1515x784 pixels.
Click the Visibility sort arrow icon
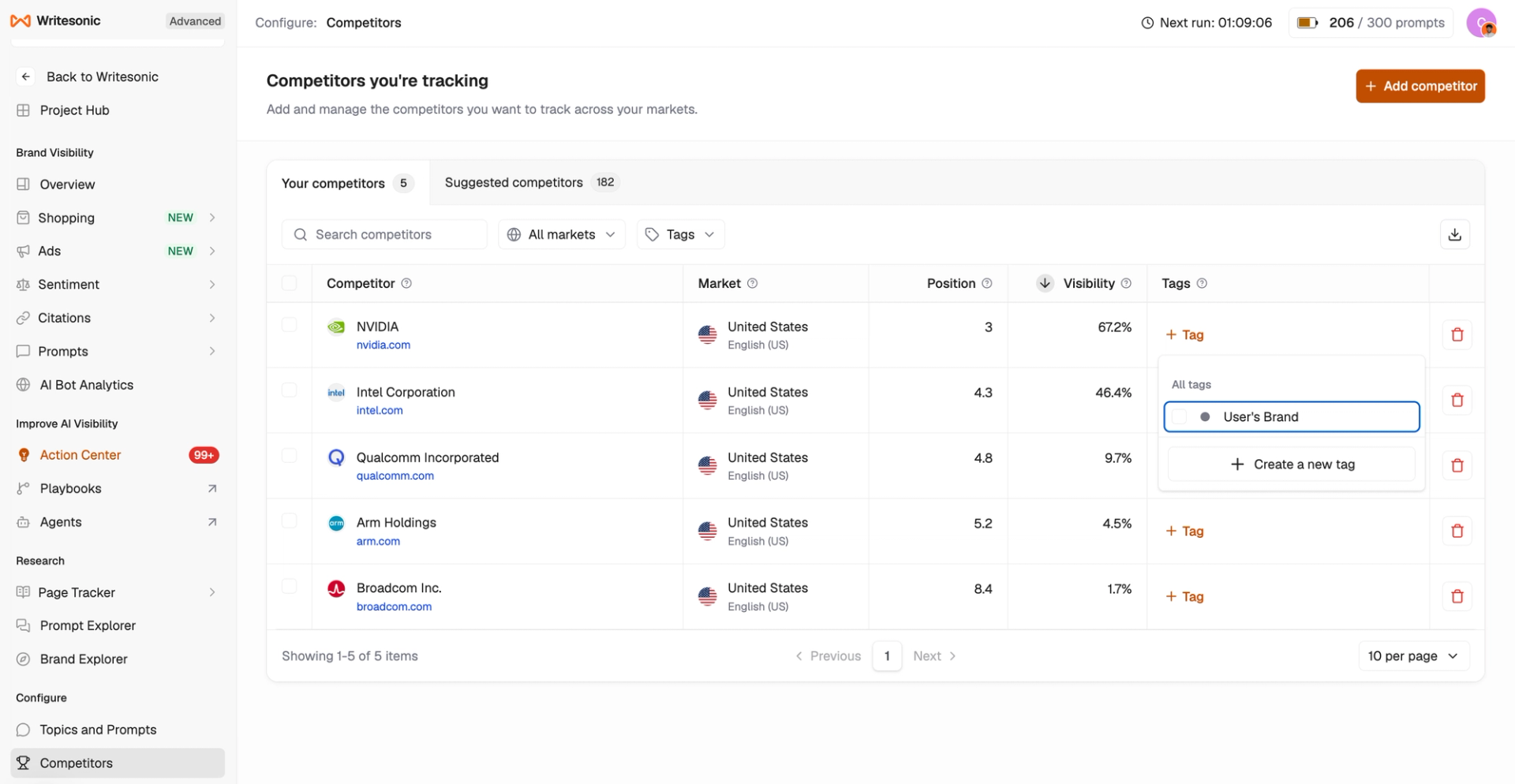coord(1045,283)
